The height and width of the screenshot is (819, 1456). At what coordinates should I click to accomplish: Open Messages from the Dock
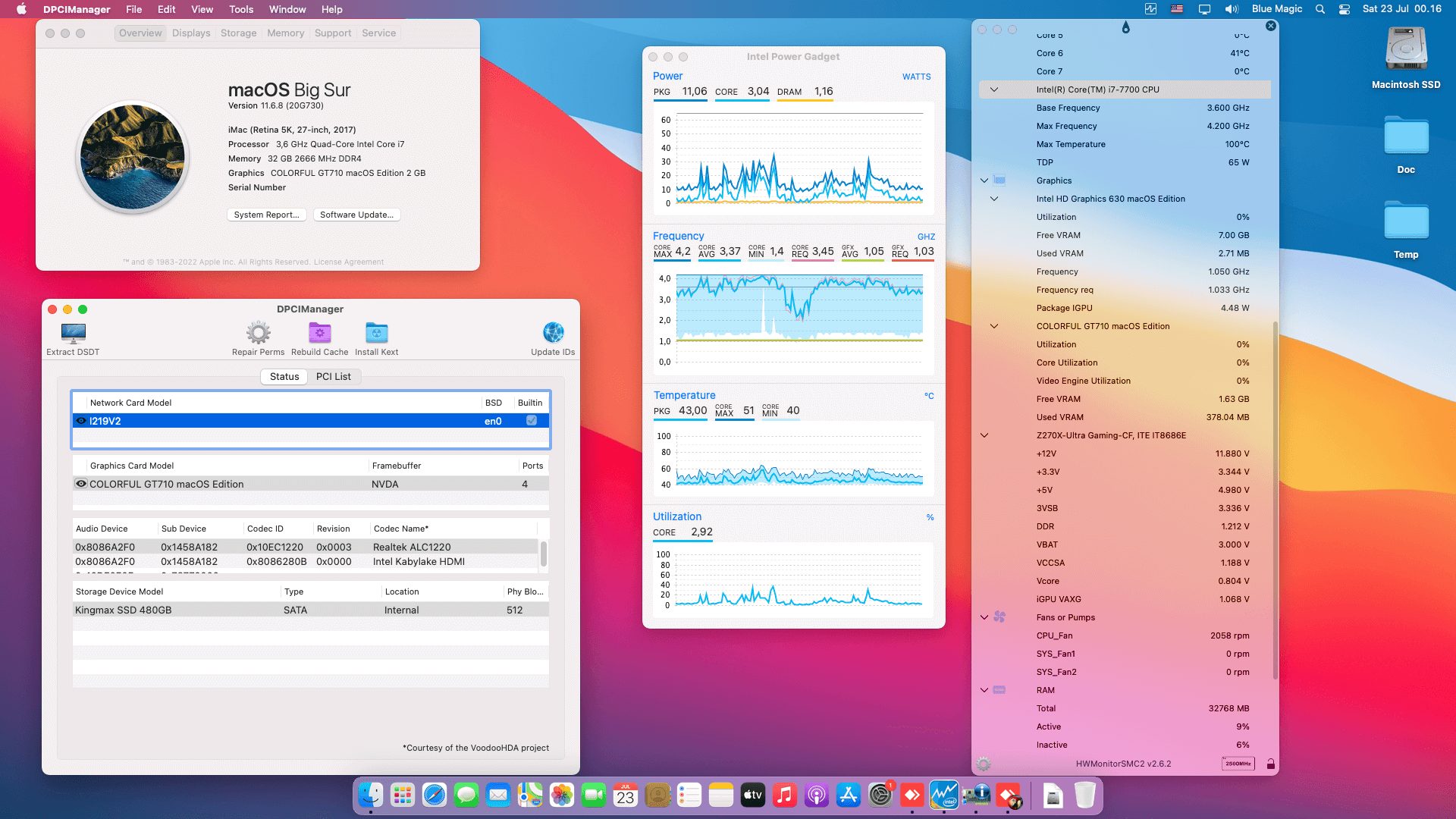(466, 795)
